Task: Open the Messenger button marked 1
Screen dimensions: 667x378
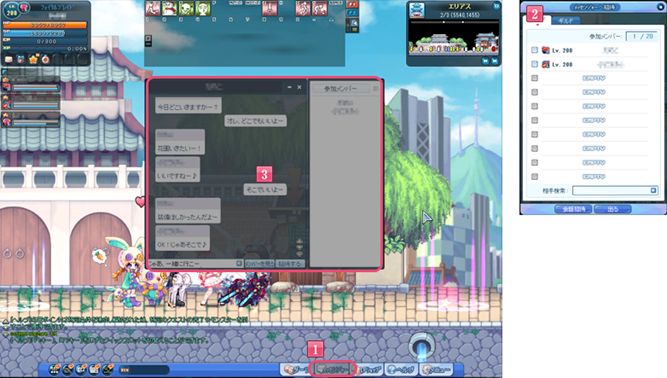Action: (x=334, y=369)
